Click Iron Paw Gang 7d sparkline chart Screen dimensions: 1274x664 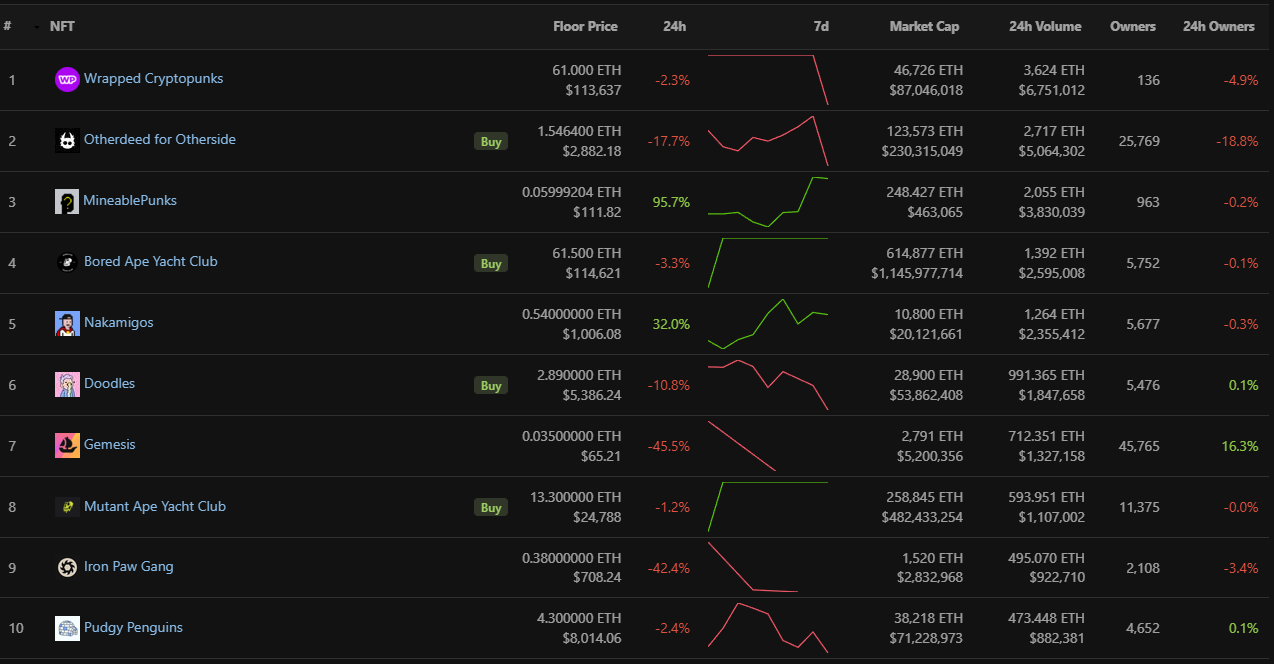tap(753, 567)
